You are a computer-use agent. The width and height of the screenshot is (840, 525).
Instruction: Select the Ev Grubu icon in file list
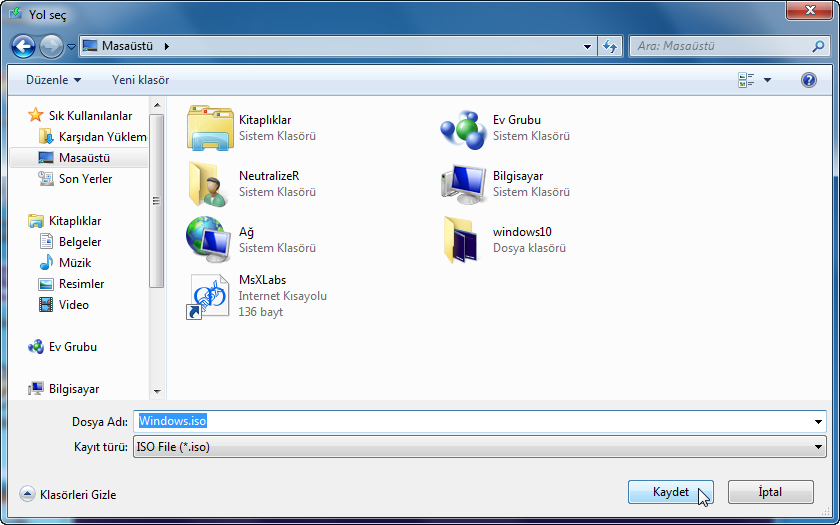point(463,128)
